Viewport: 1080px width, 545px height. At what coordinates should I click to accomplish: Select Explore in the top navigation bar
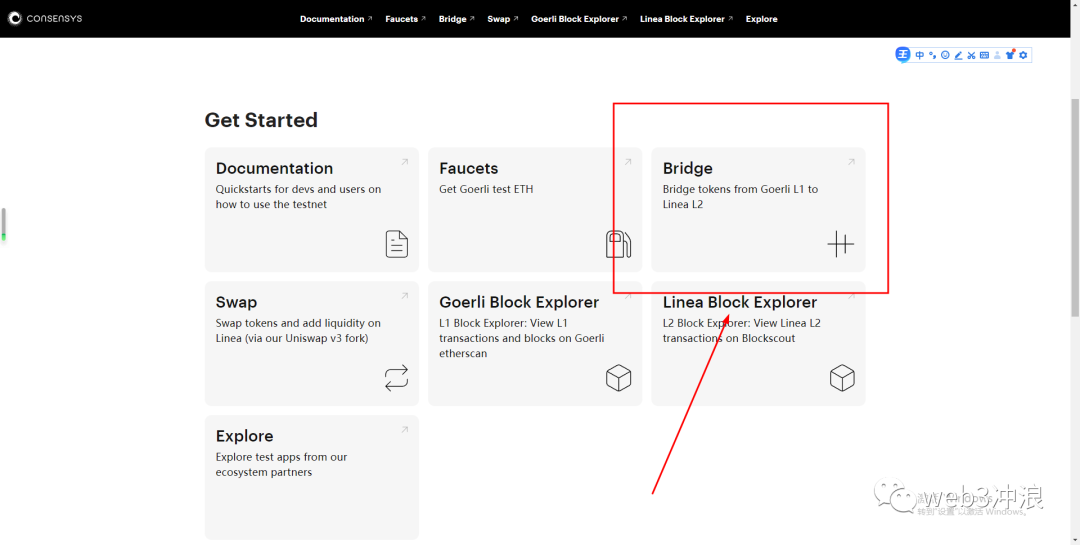click(x=761, y=19)
